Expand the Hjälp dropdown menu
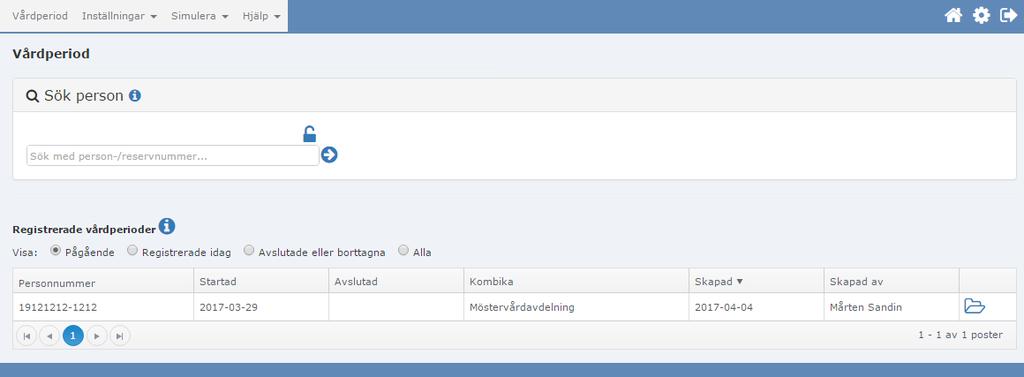 pyautogui.click(x=261, y=16)
